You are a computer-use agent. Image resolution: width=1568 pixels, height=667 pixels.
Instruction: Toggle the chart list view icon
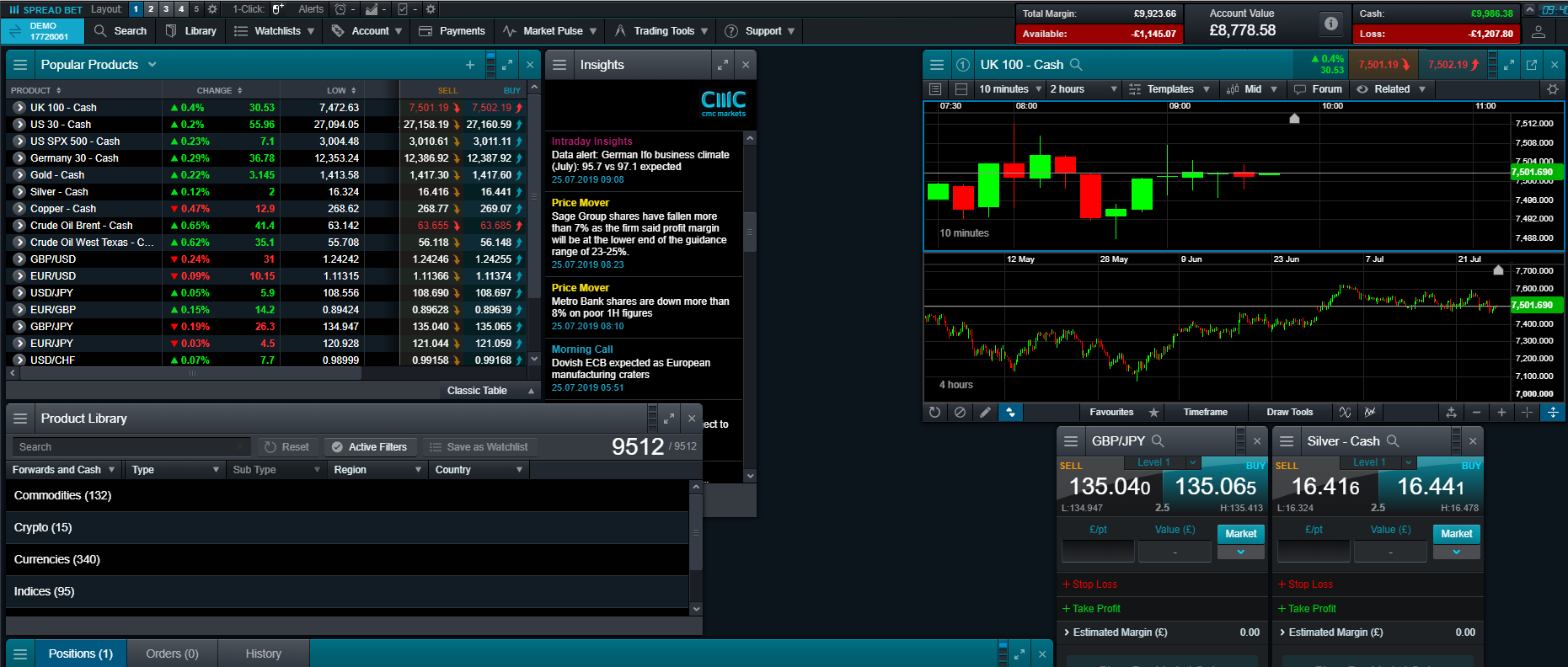(935, 89)
